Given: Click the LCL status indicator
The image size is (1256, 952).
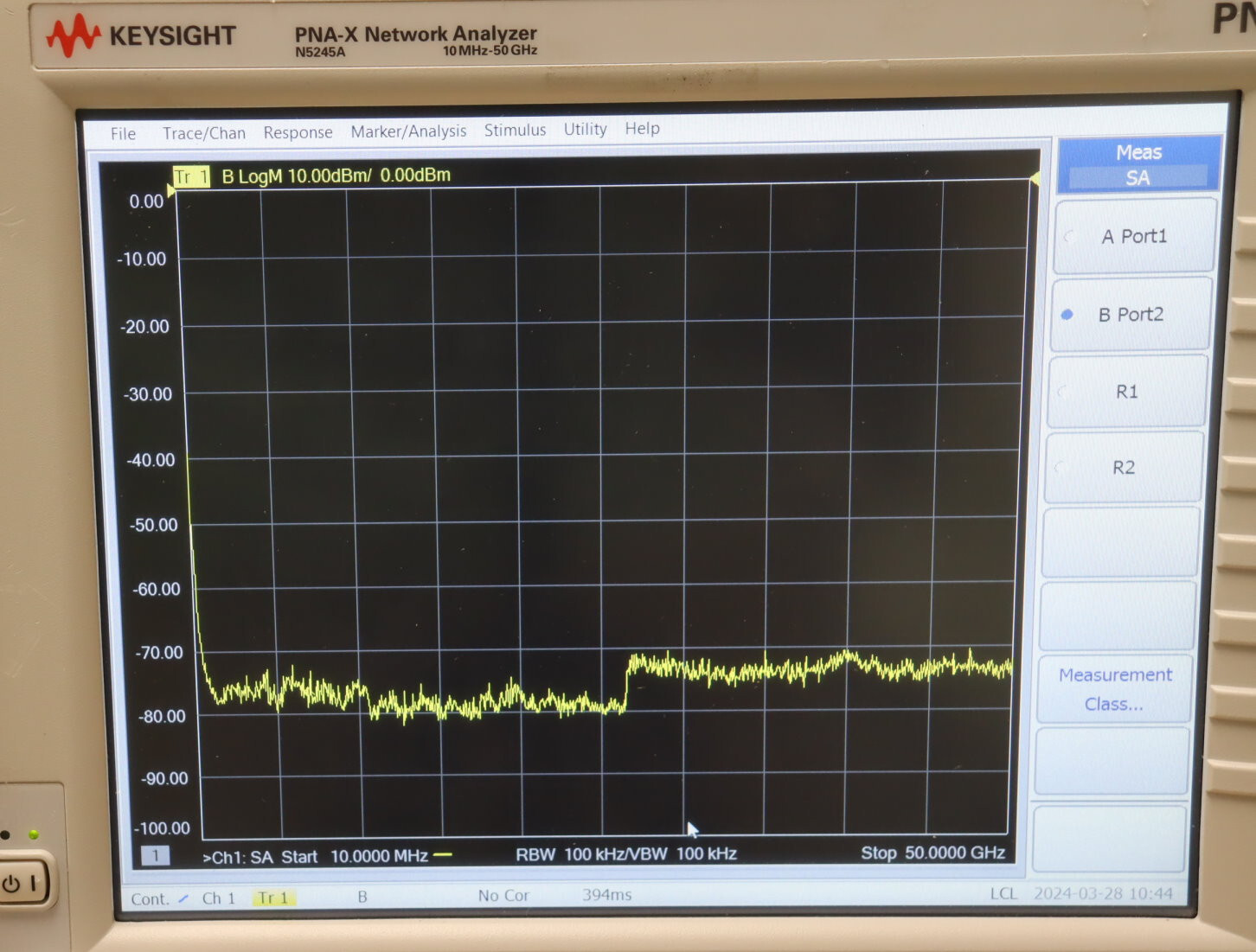Looking at the screenshot, I should (x=1003, y=895).
